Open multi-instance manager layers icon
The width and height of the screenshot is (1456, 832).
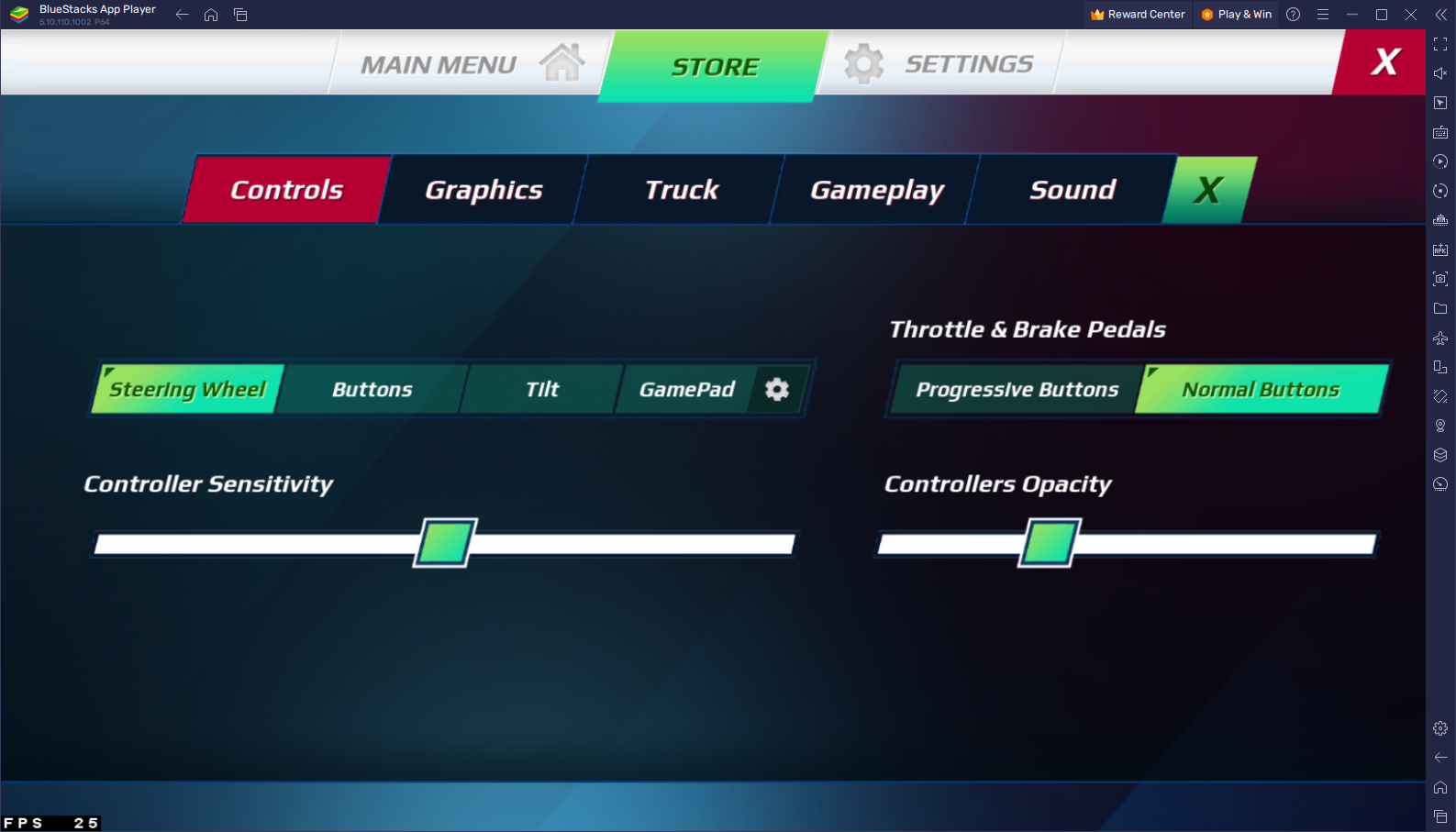(1440, 455)
